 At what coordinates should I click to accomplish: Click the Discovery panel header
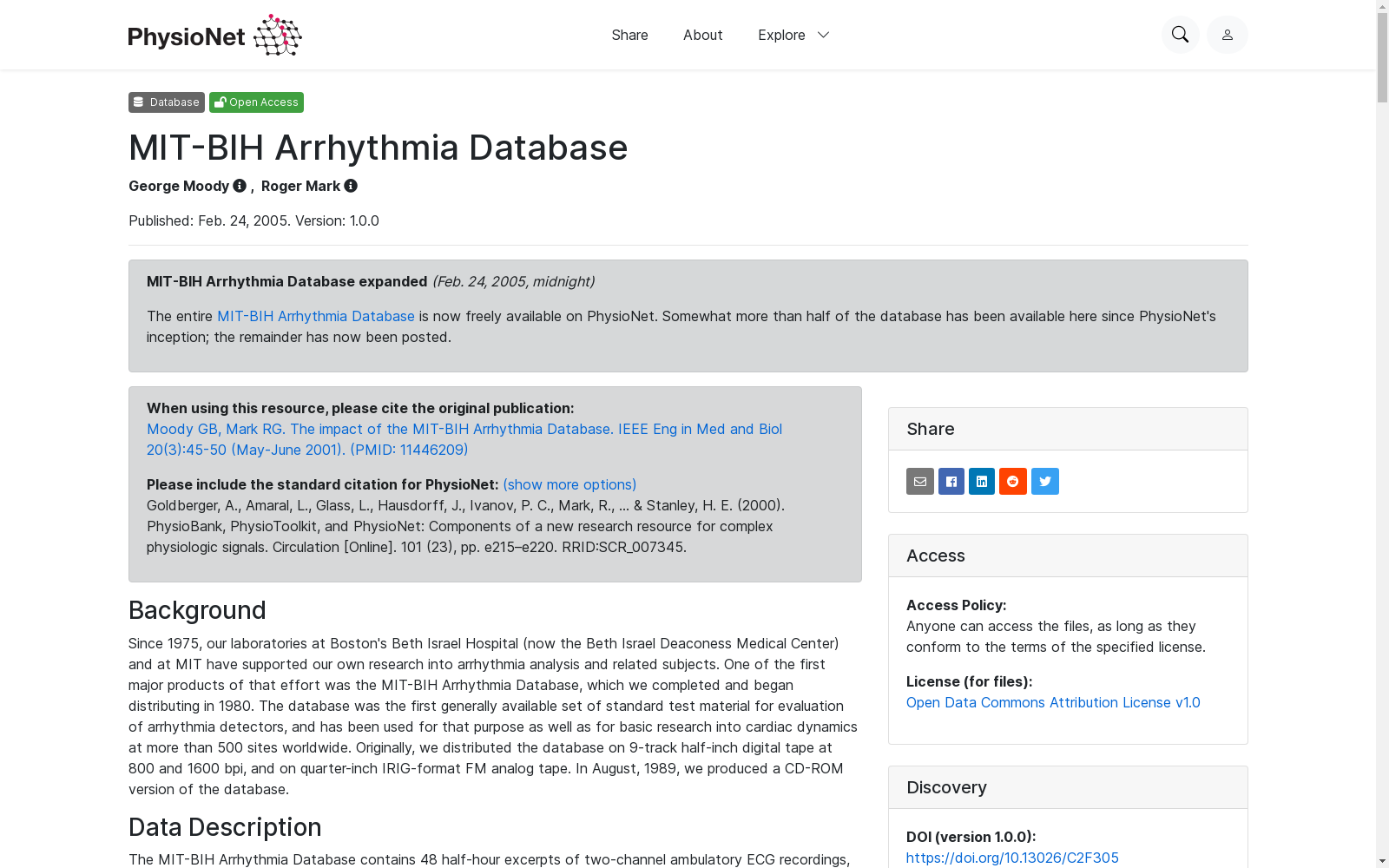(1068, 787)
